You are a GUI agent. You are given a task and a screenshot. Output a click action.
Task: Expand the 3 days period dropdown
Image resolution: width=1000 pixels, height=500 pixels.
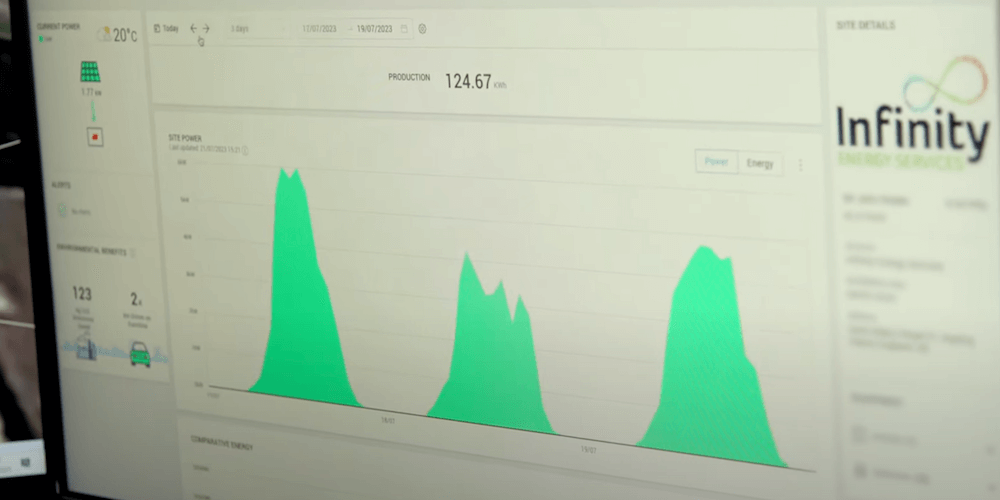[x=256, y=29]
